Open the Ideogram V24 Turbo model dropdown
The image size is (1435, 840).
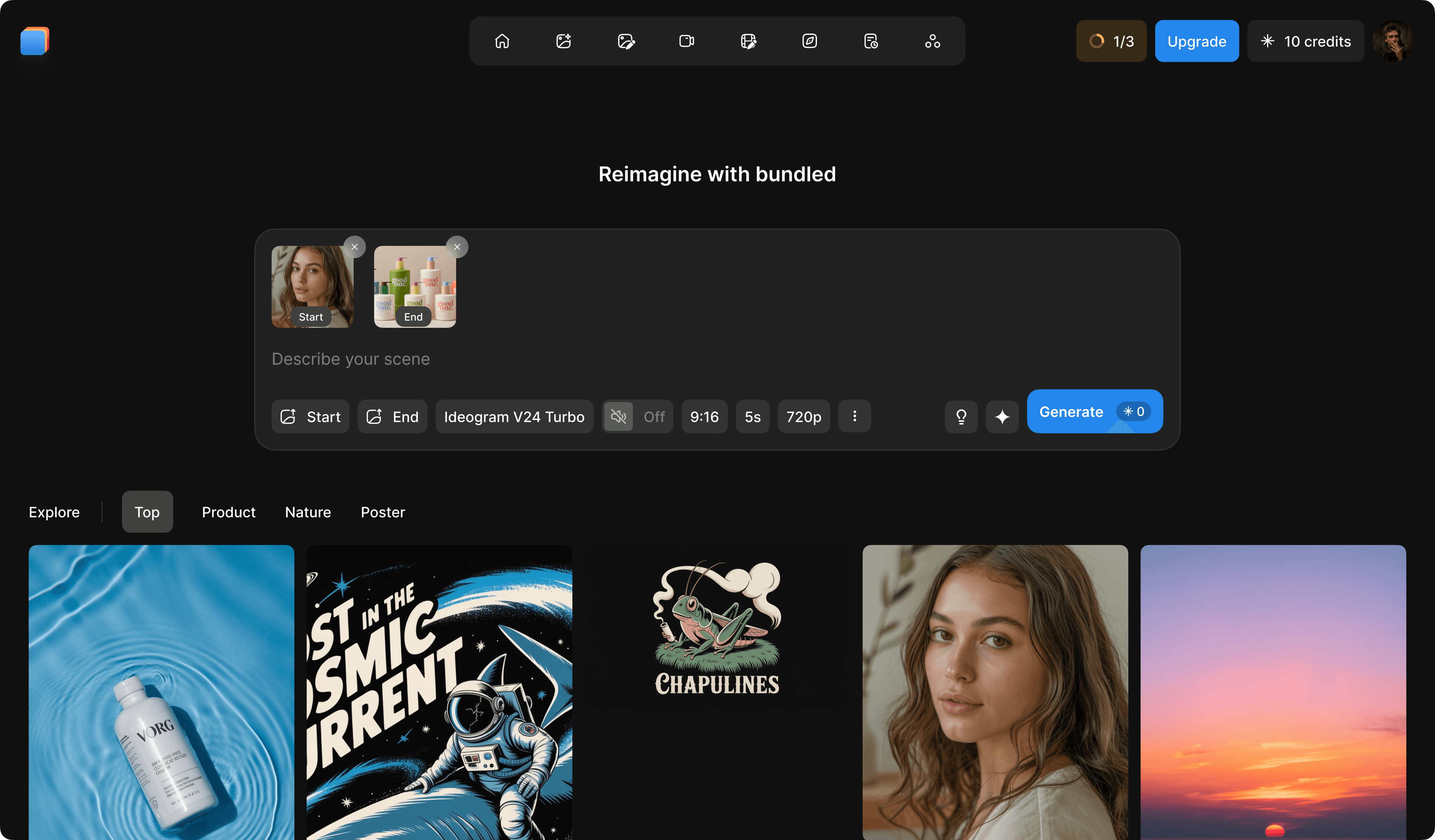pyautogui.click(x=514, y=417)
